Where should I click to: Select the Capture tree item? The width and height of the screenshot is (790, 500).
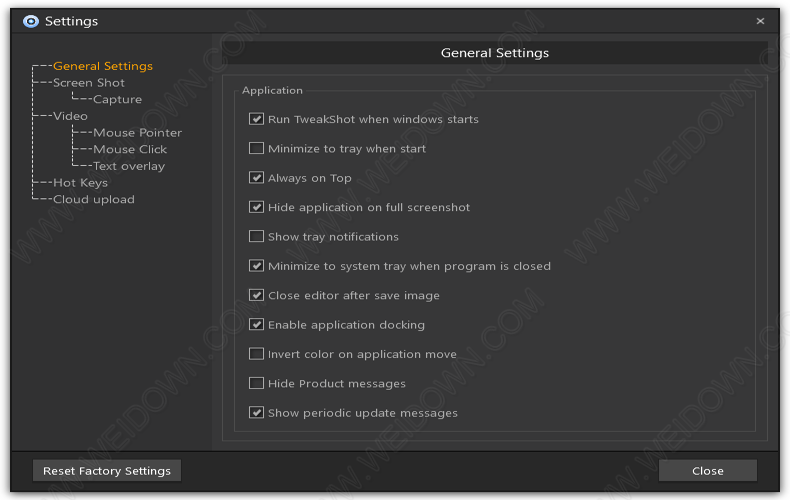(117, 99)
